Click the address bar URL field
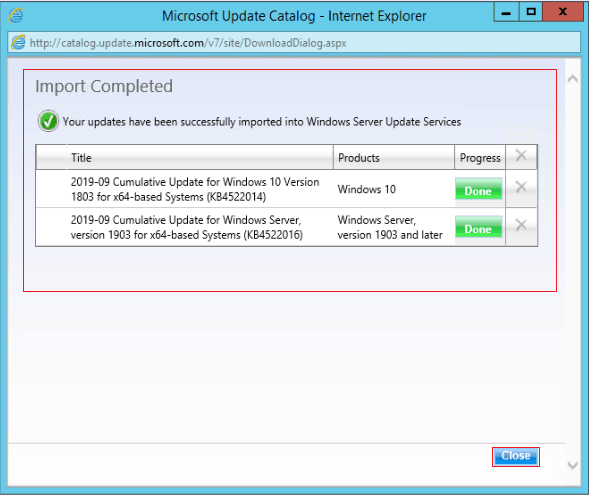This screenshot has height=497, width=589. 294,42
